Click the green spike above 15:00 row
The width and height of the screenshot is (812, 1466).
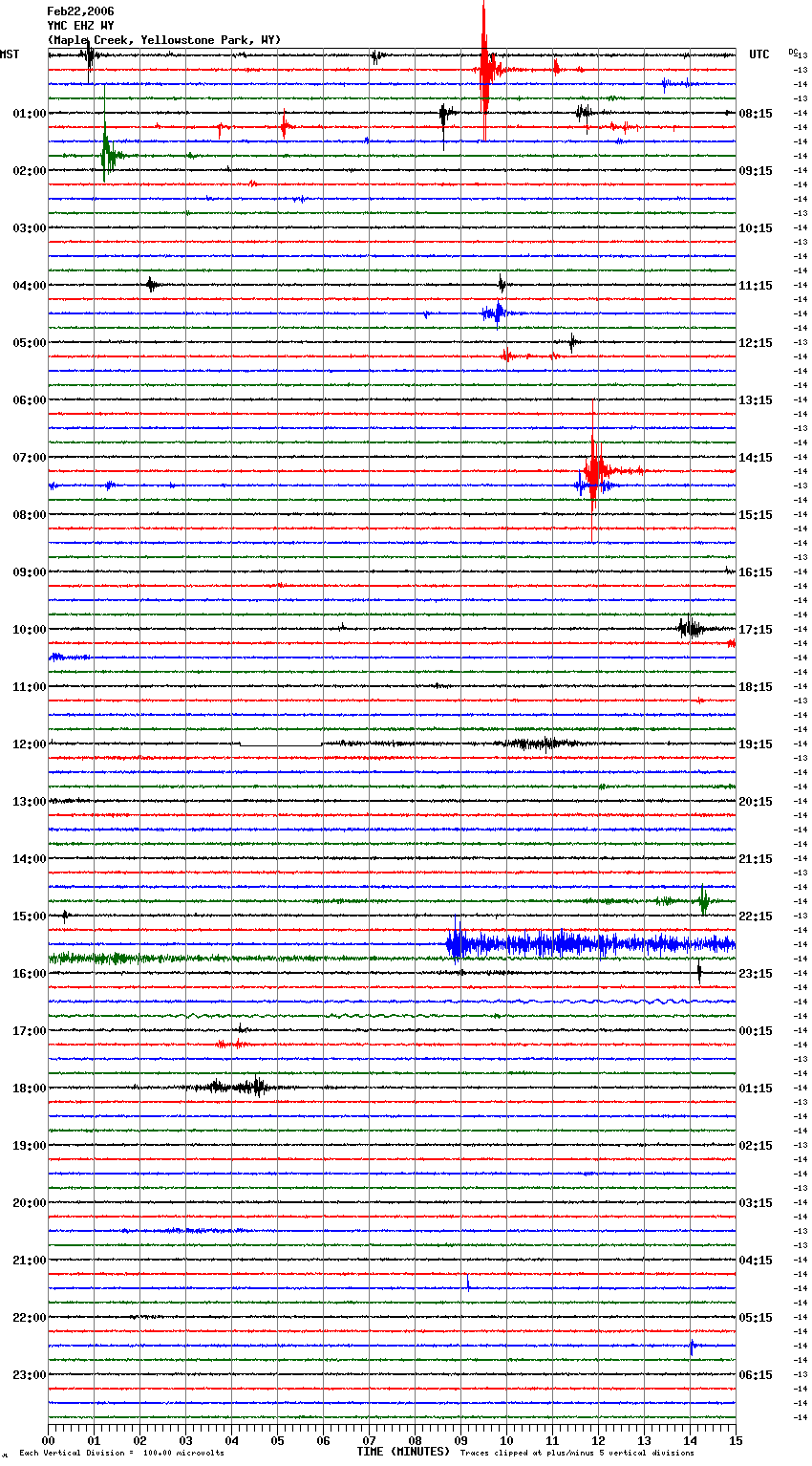pyautogui.click(x=704, y=900)
